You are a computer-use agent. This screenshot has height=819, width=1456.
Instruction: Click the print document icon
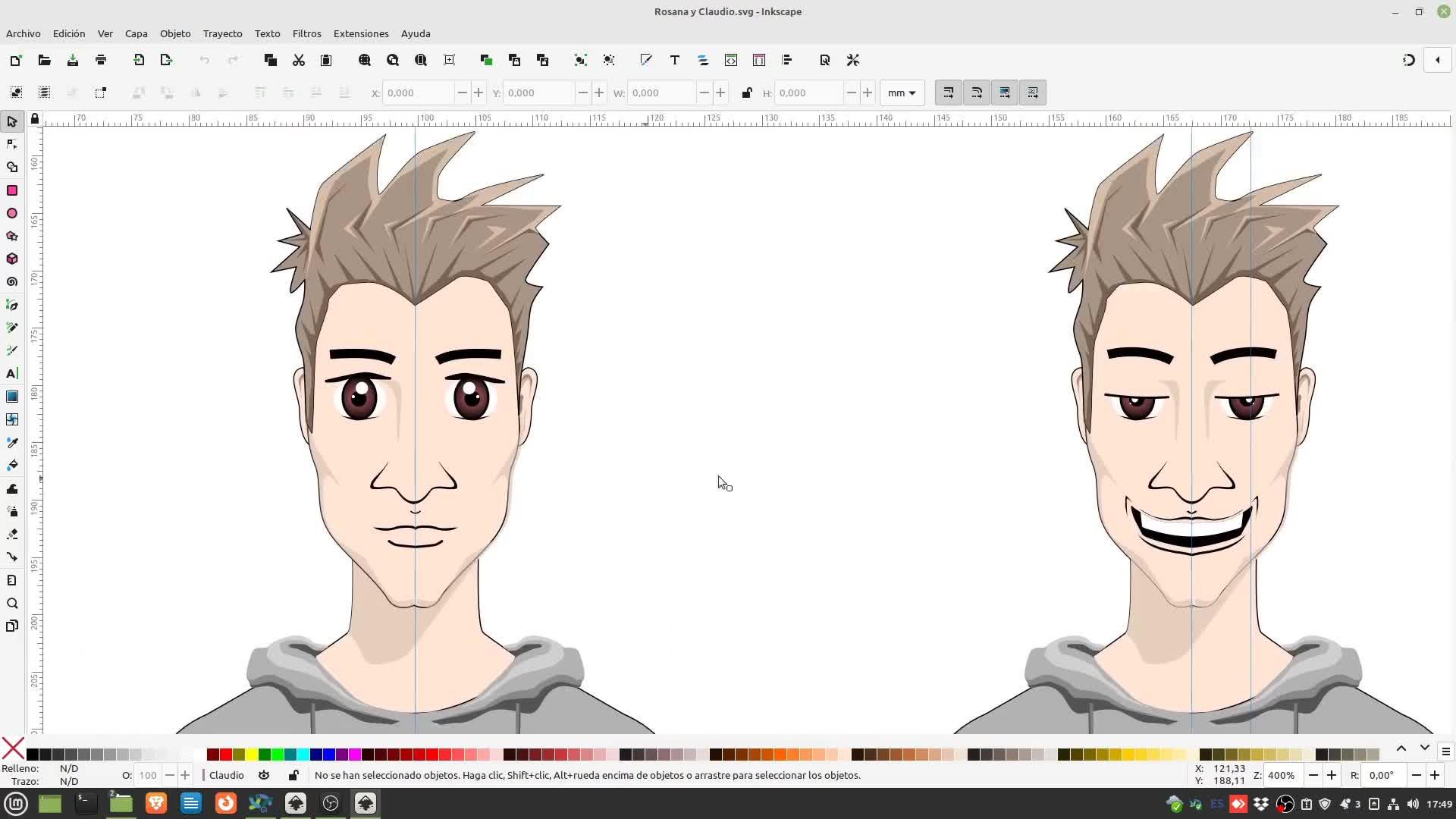coord(101,60)
